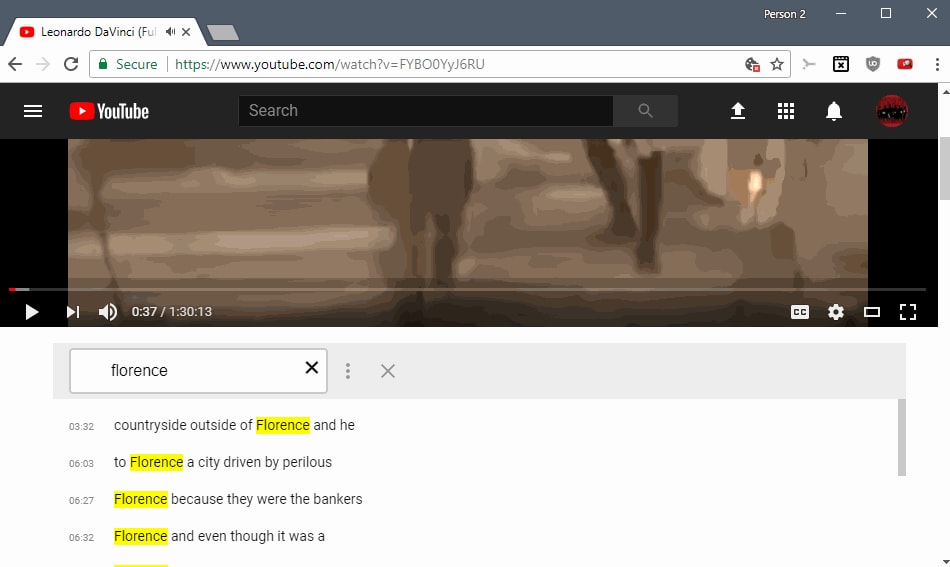The width and height of the screenshot is (950, 567).
Task: Skip to the next video
Action: pyautogui.click(x=73, y=312)
